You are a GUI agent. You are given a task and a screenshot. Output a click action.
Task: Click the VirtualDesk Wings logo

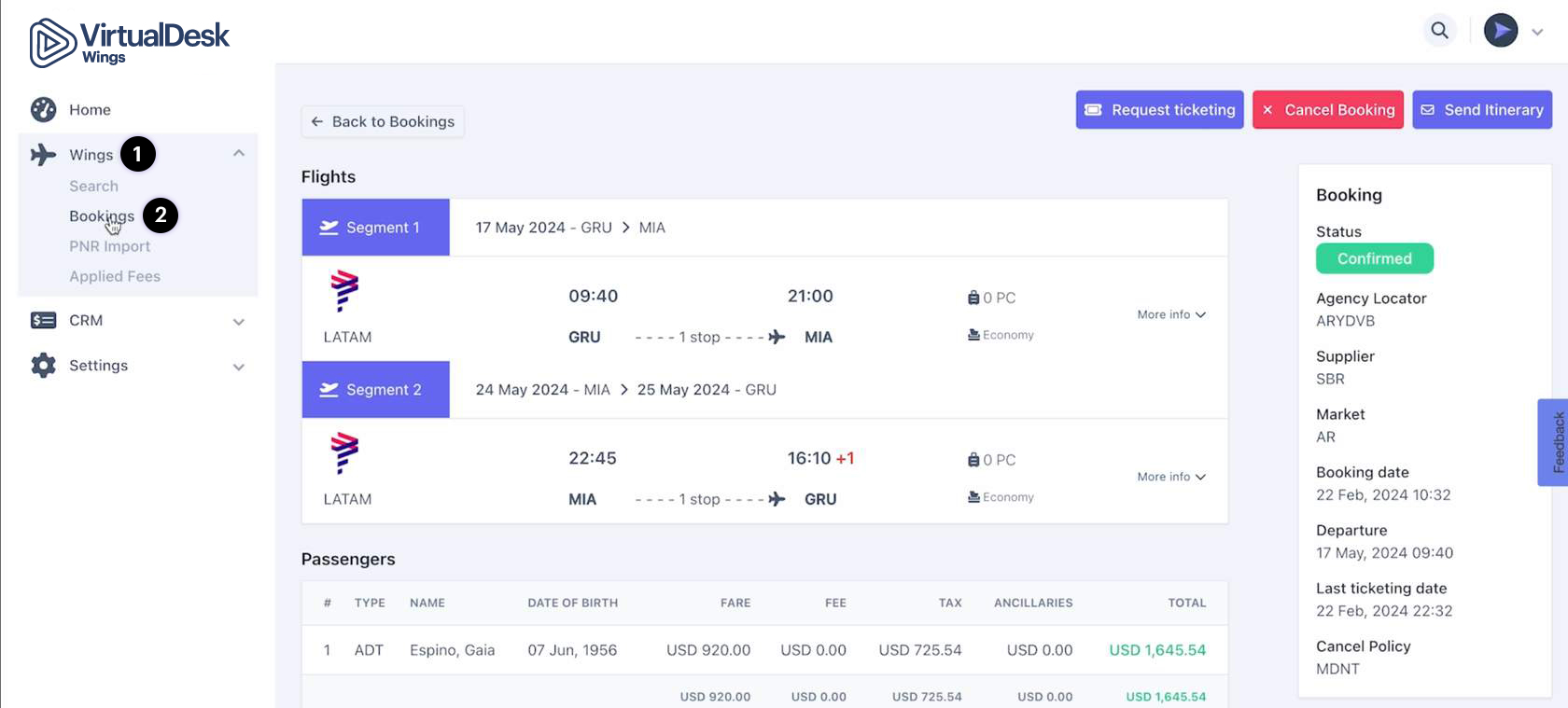click(129, 43)
